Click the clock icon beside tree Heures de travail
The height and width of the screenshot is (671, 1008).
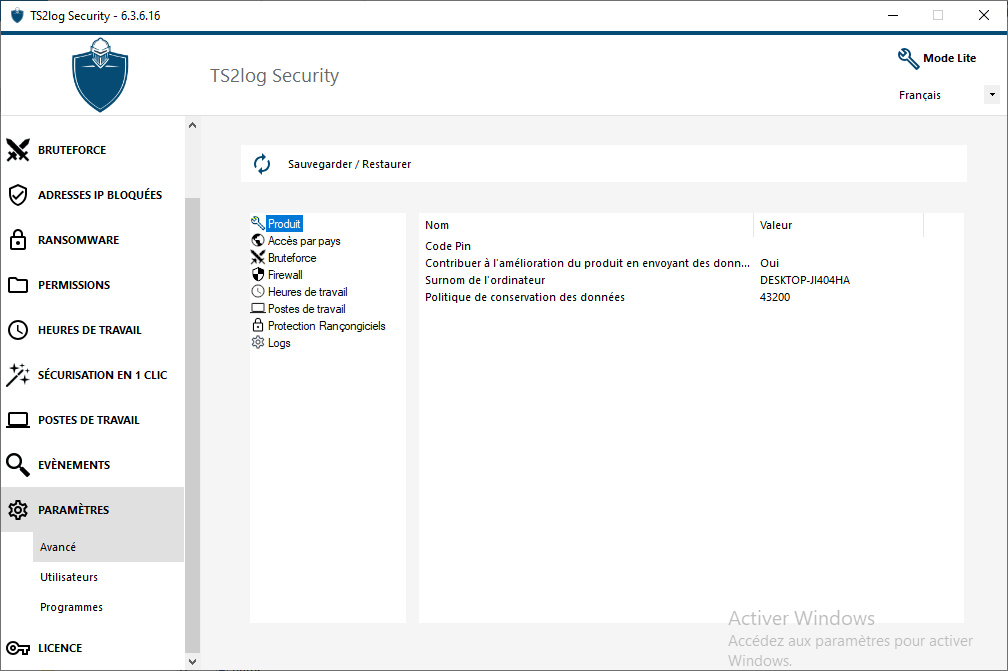(x=258, y=291)
